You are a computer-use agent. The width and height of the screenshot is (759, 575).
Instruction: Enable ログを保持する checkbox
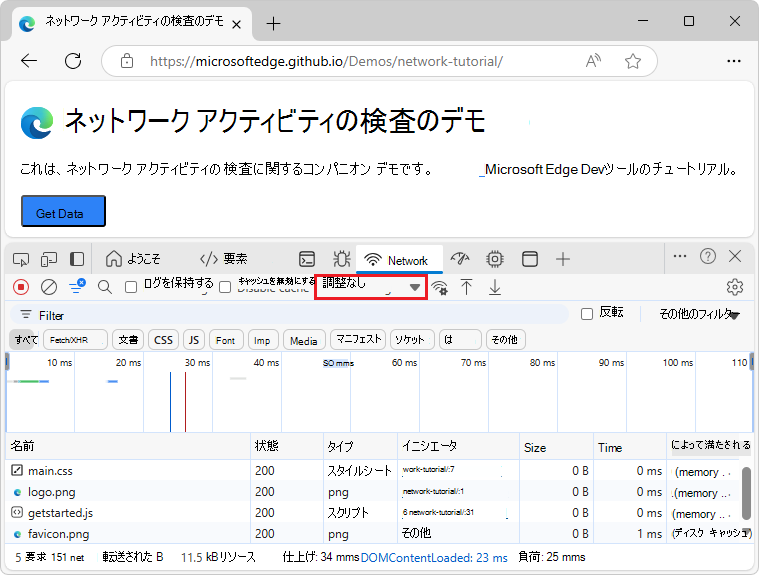pos(131,287)
